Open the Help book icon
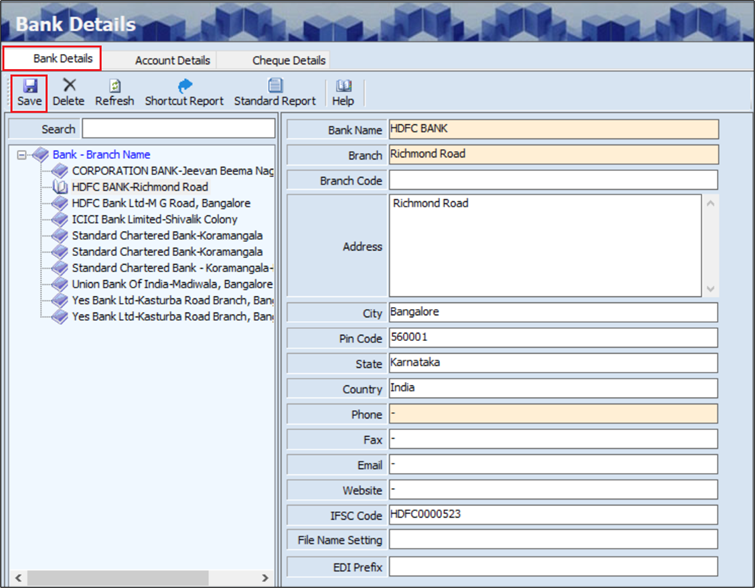Image resolution: width=755 pixels, height=588 pixels. coord(343,86)
